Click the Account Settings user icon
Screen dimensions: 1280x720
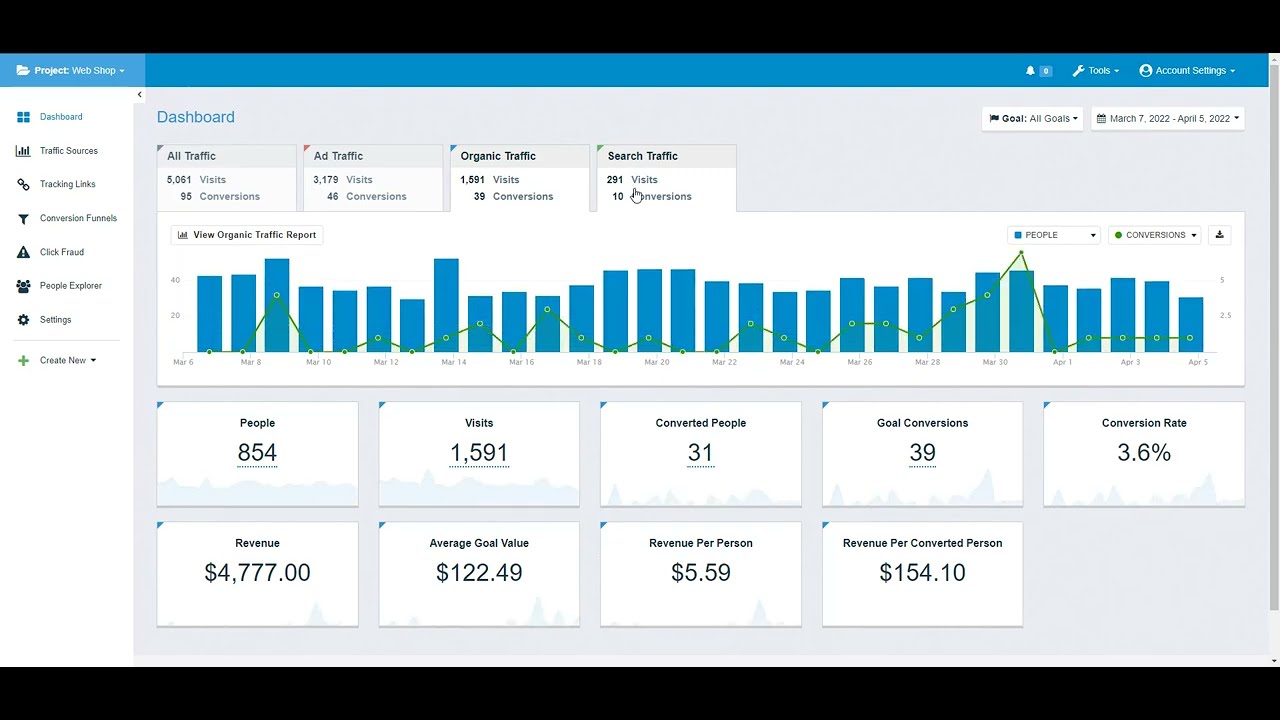coord(1145,71)
